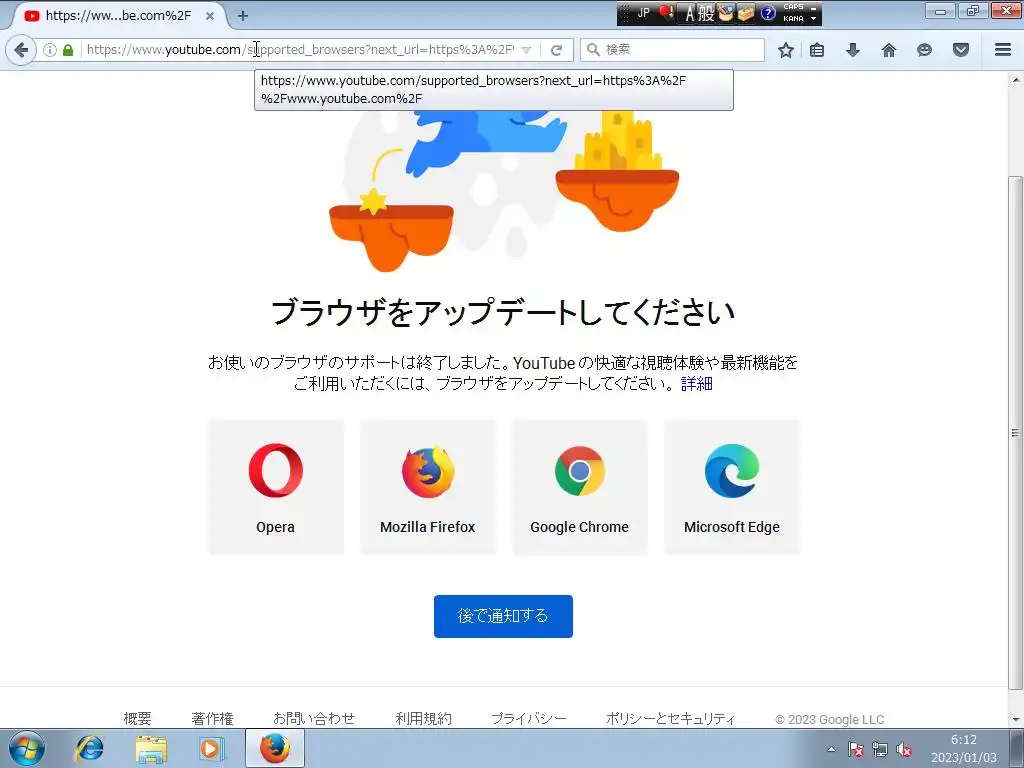Open the Action Center flag tray icon

(856, 749)
